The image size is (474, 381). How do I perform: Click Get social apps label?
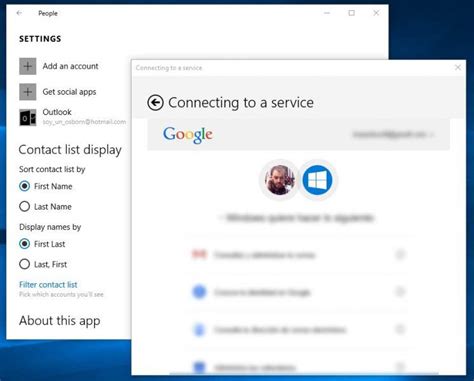[69, 92]
